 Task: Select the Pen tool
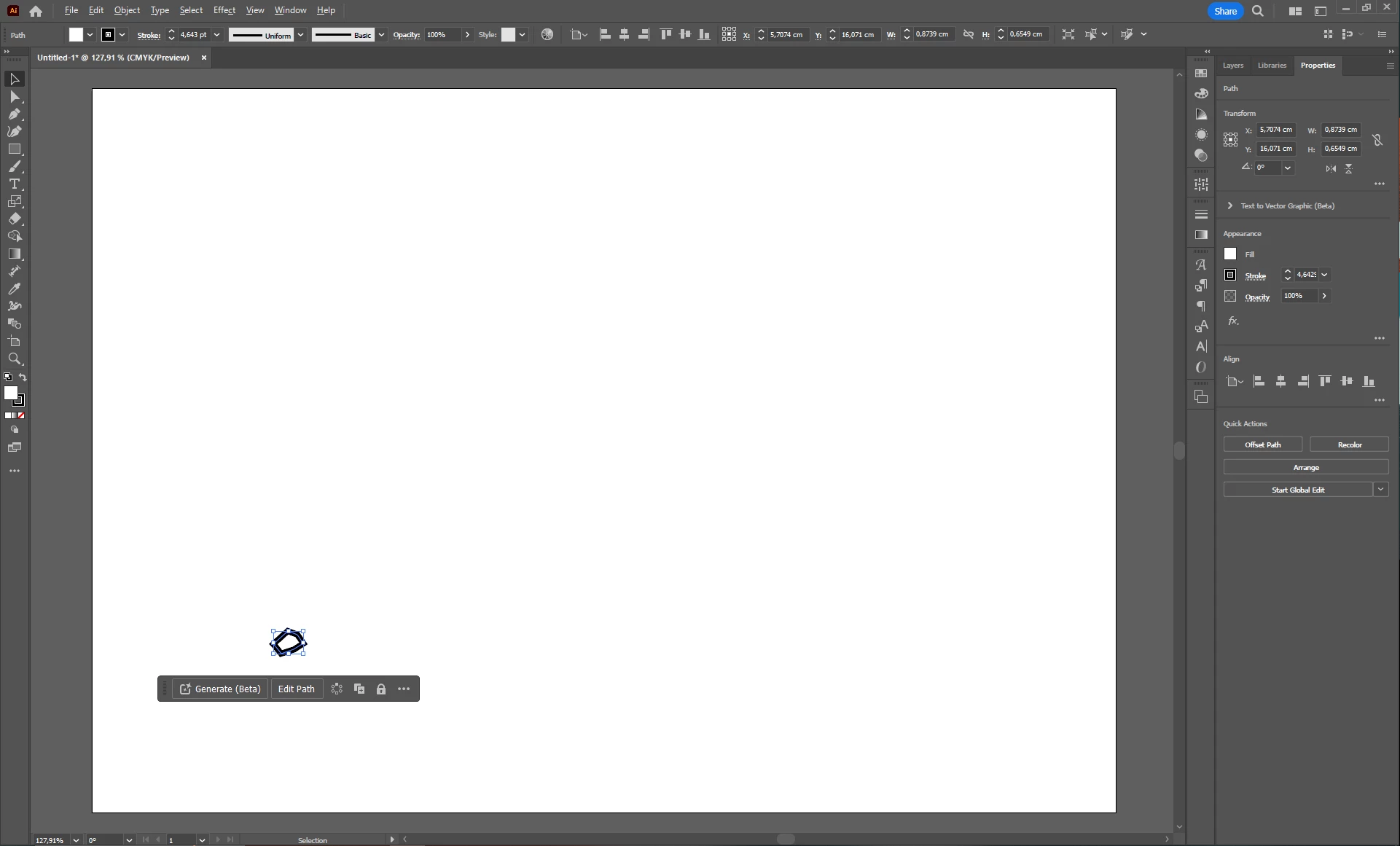(x=15, y=114)
